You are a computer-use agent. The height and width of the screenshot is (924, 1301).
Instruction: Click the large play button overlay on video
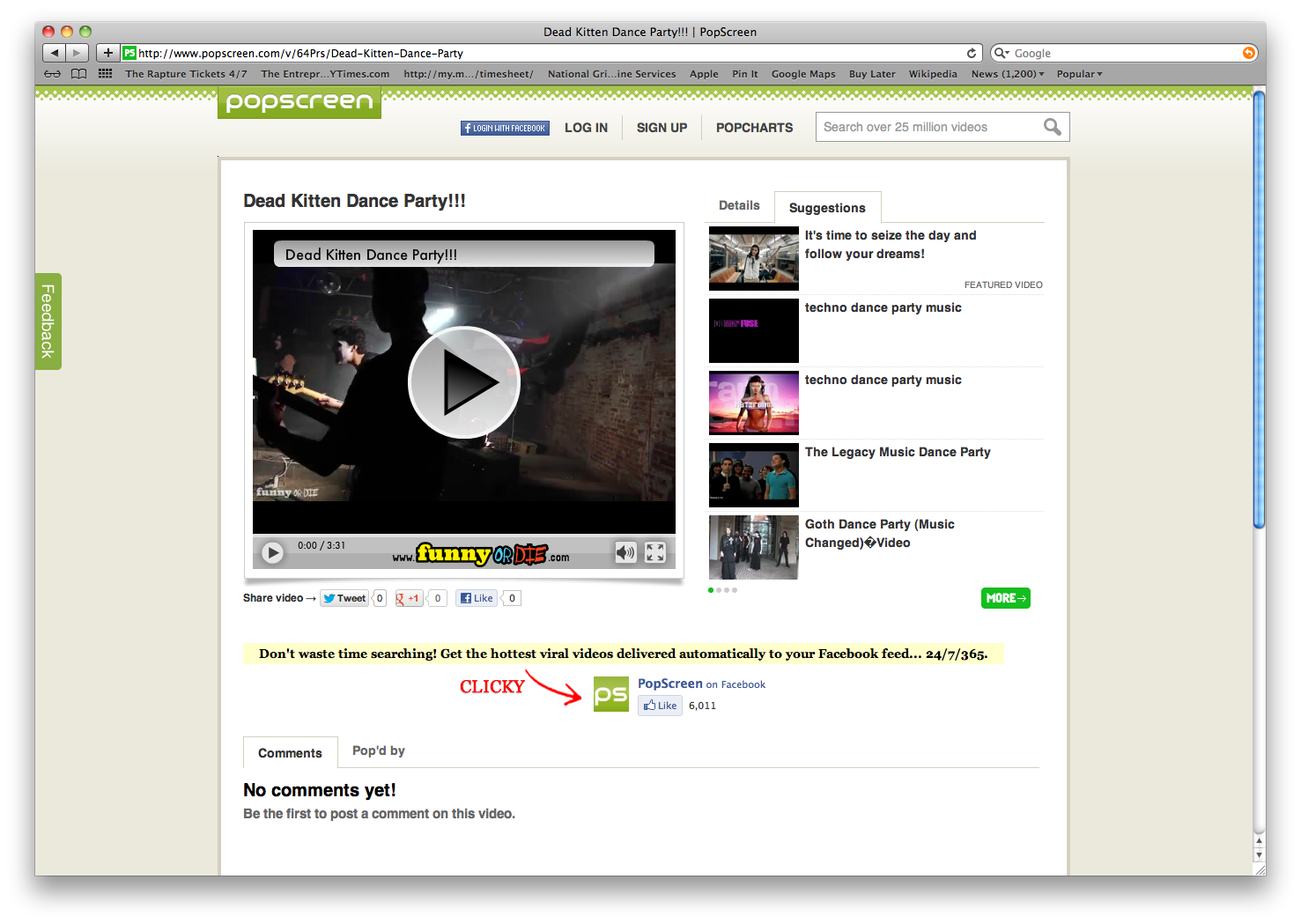click(x=464, y=382)
